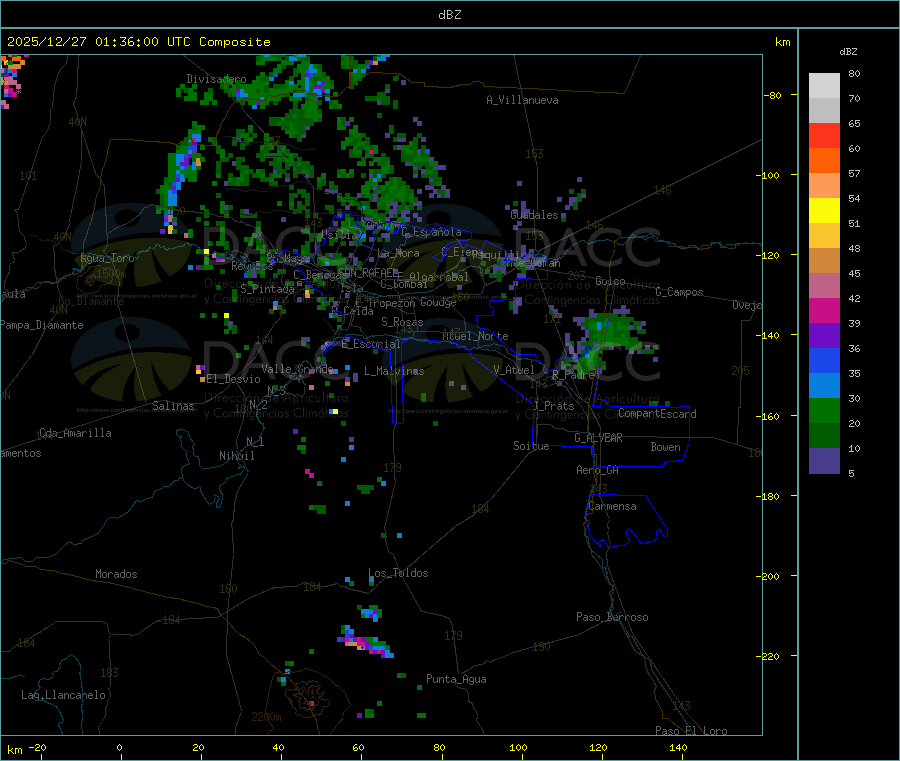This screenshot has height=761, width=900.
Task: Click the 'S_Rosas' label
Action: tap(402, 323)
